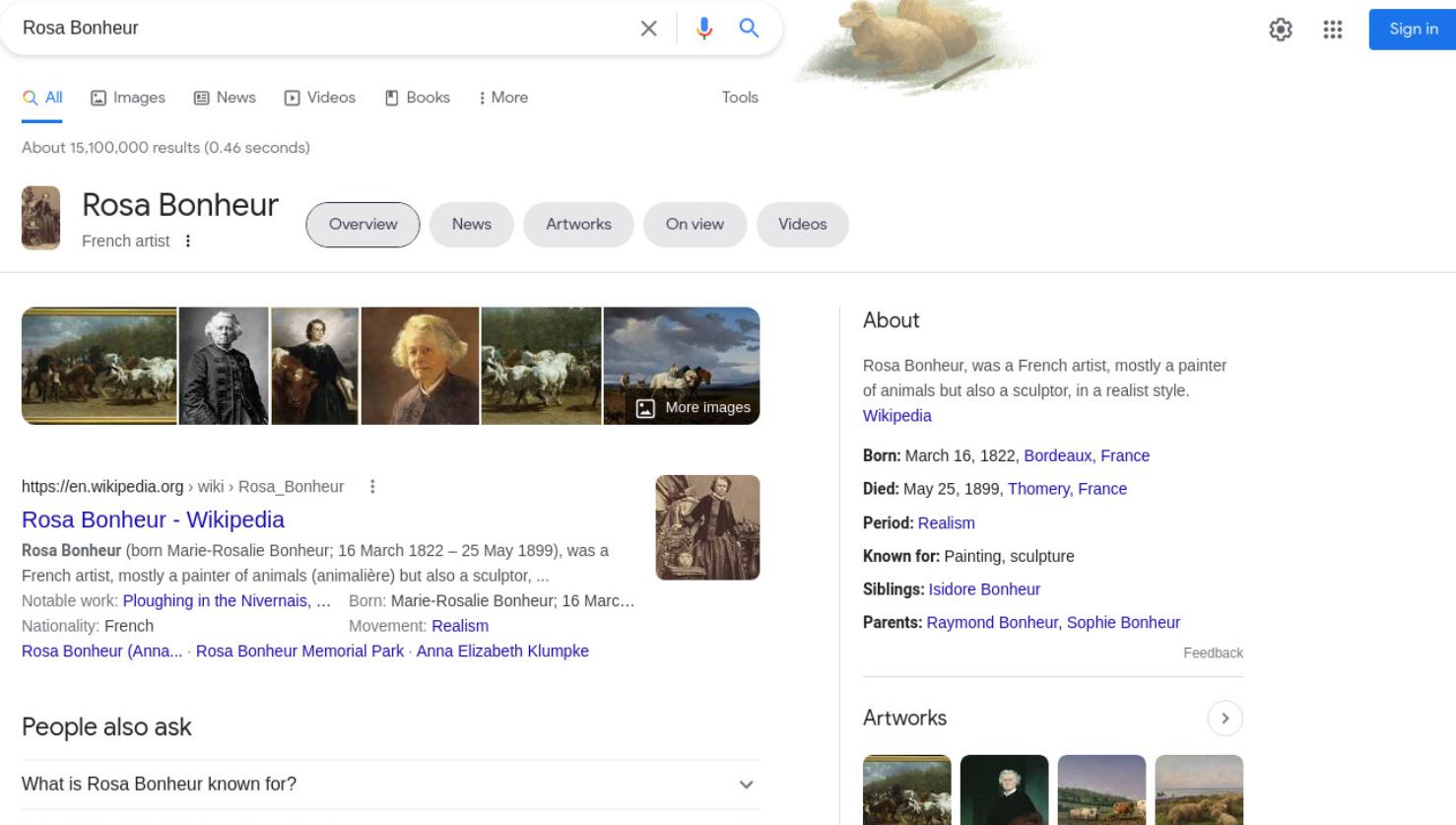Click the Feedback link in the About panel
The width and height of the screenshot is (1456, 825).
[1213, 653]
